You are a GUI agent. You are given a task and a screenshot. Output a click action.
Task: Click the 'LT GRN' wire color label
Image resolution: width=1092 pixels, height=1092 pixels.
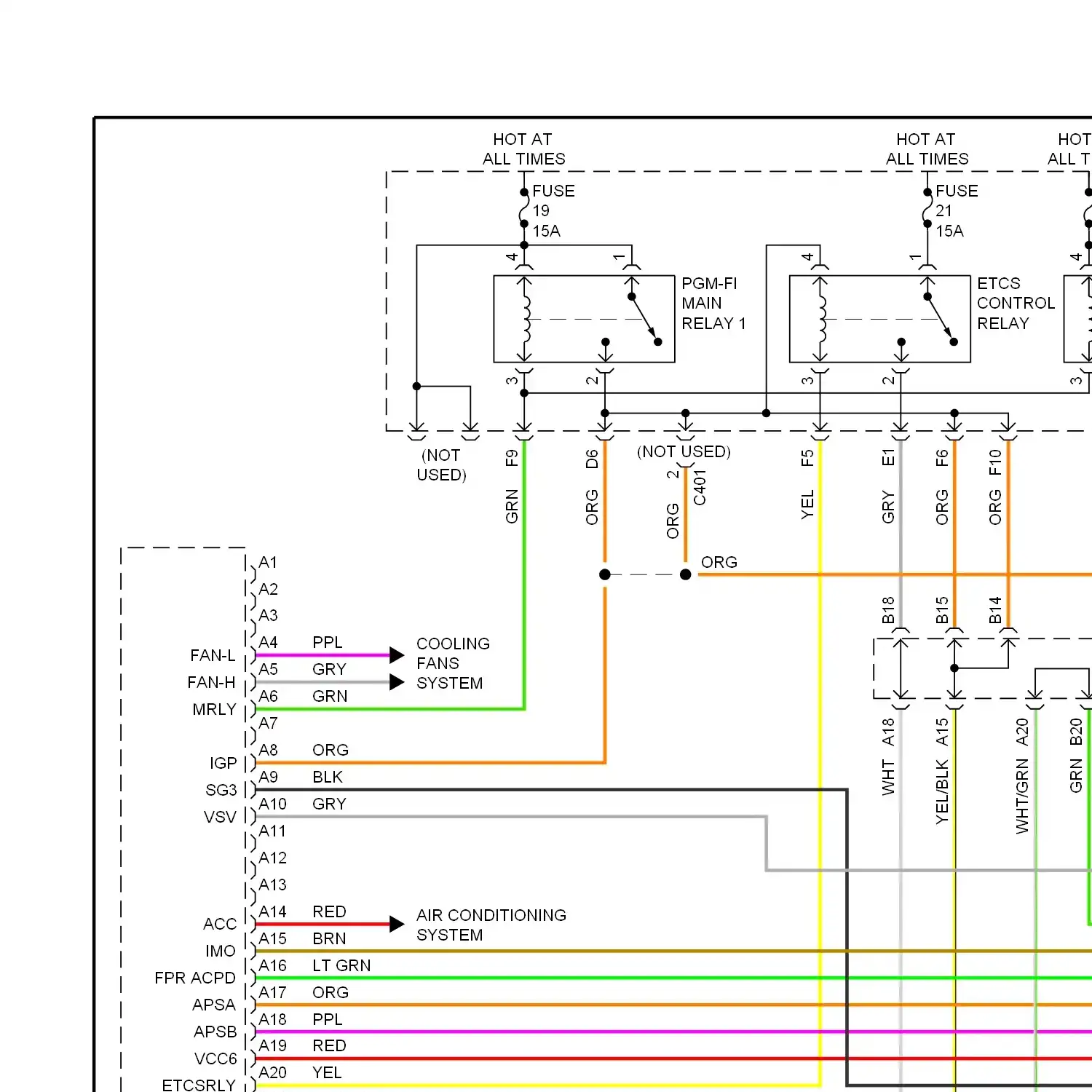341,965
